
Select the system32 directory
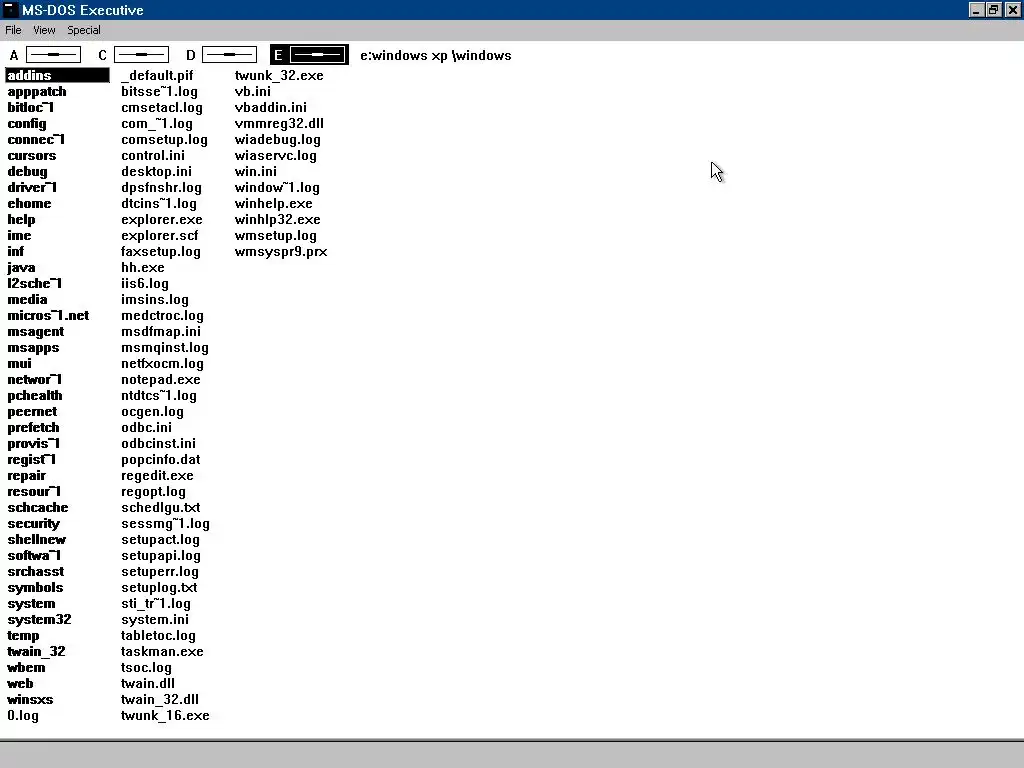click(x=39, y=619)
